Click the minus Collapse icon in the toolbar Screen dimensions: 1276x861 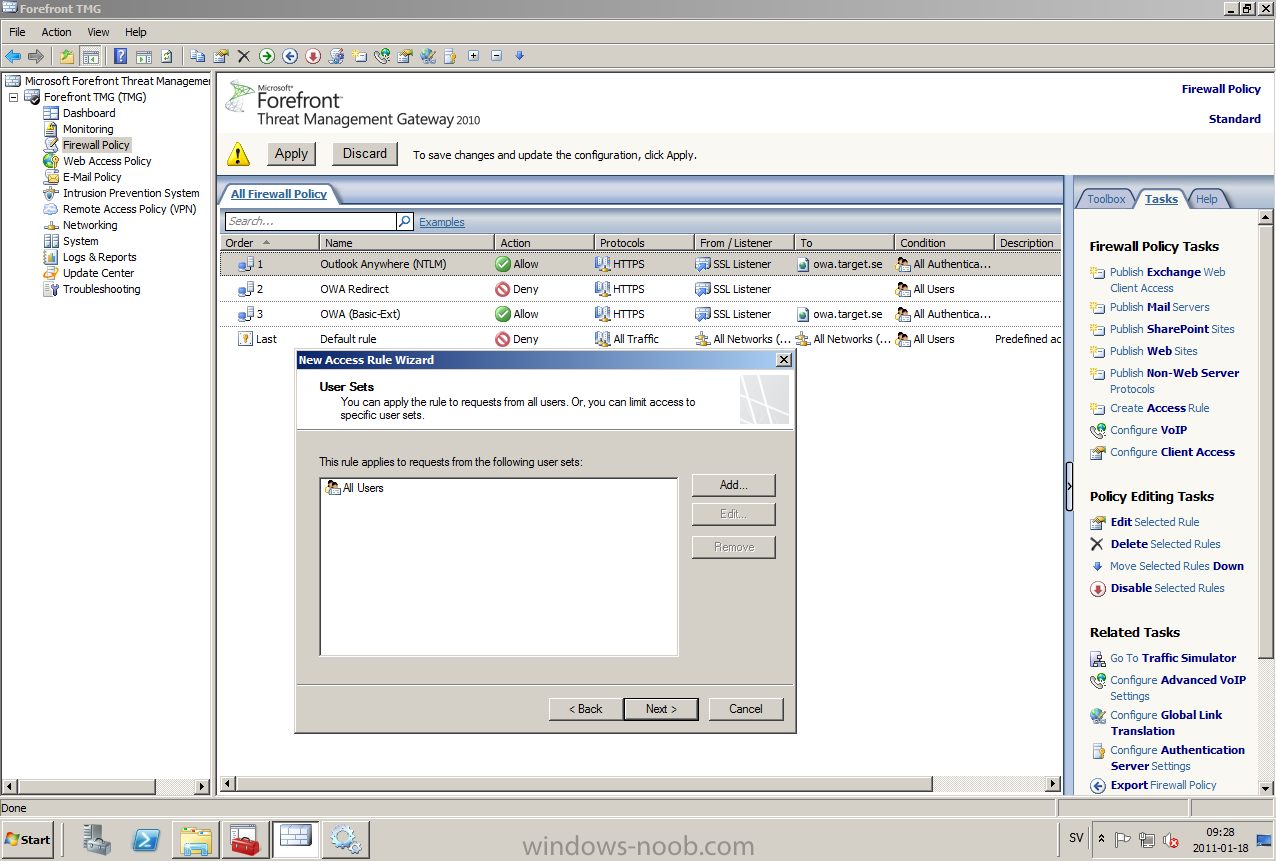497,56
